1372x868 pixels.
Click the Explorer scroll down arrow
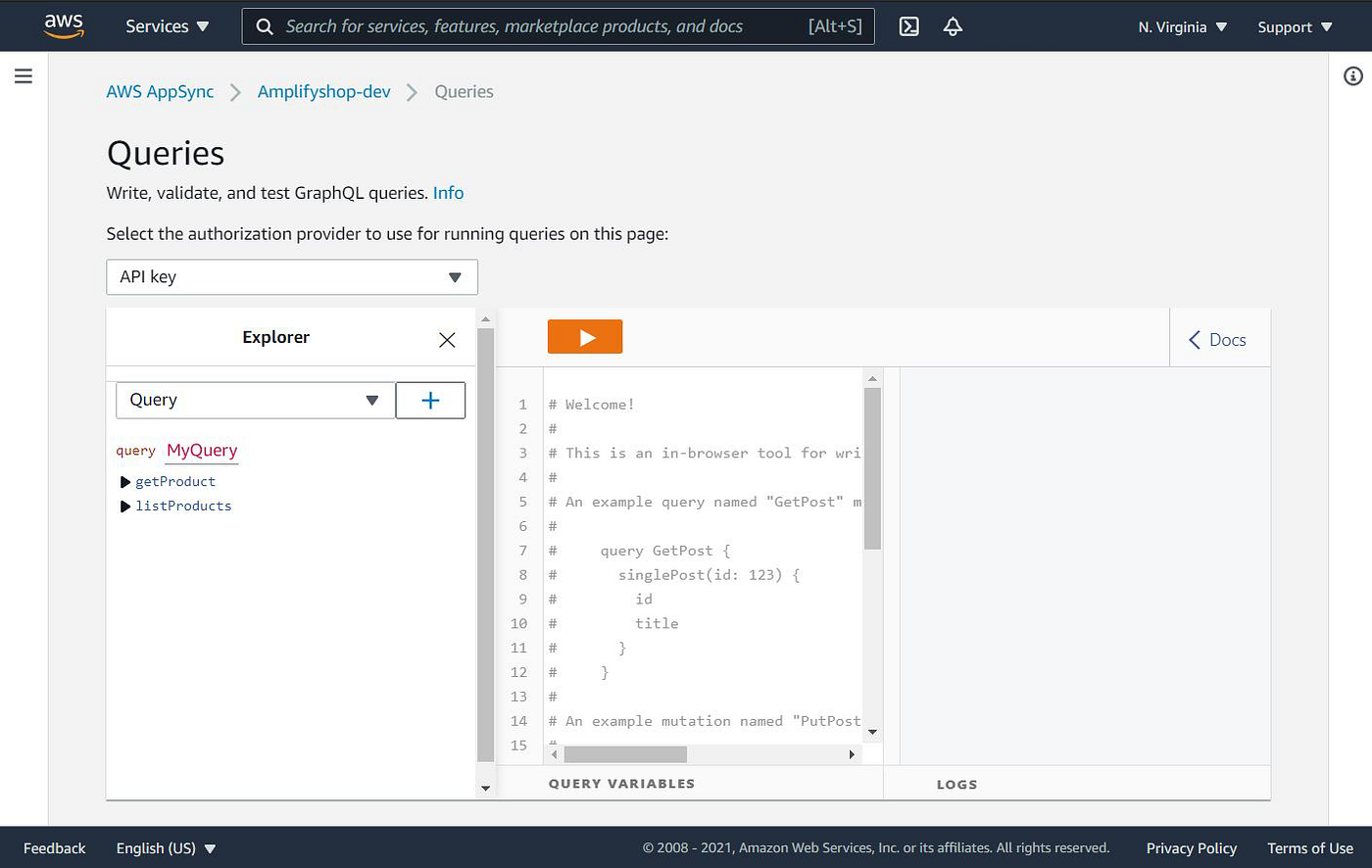(x=485, y=788)
